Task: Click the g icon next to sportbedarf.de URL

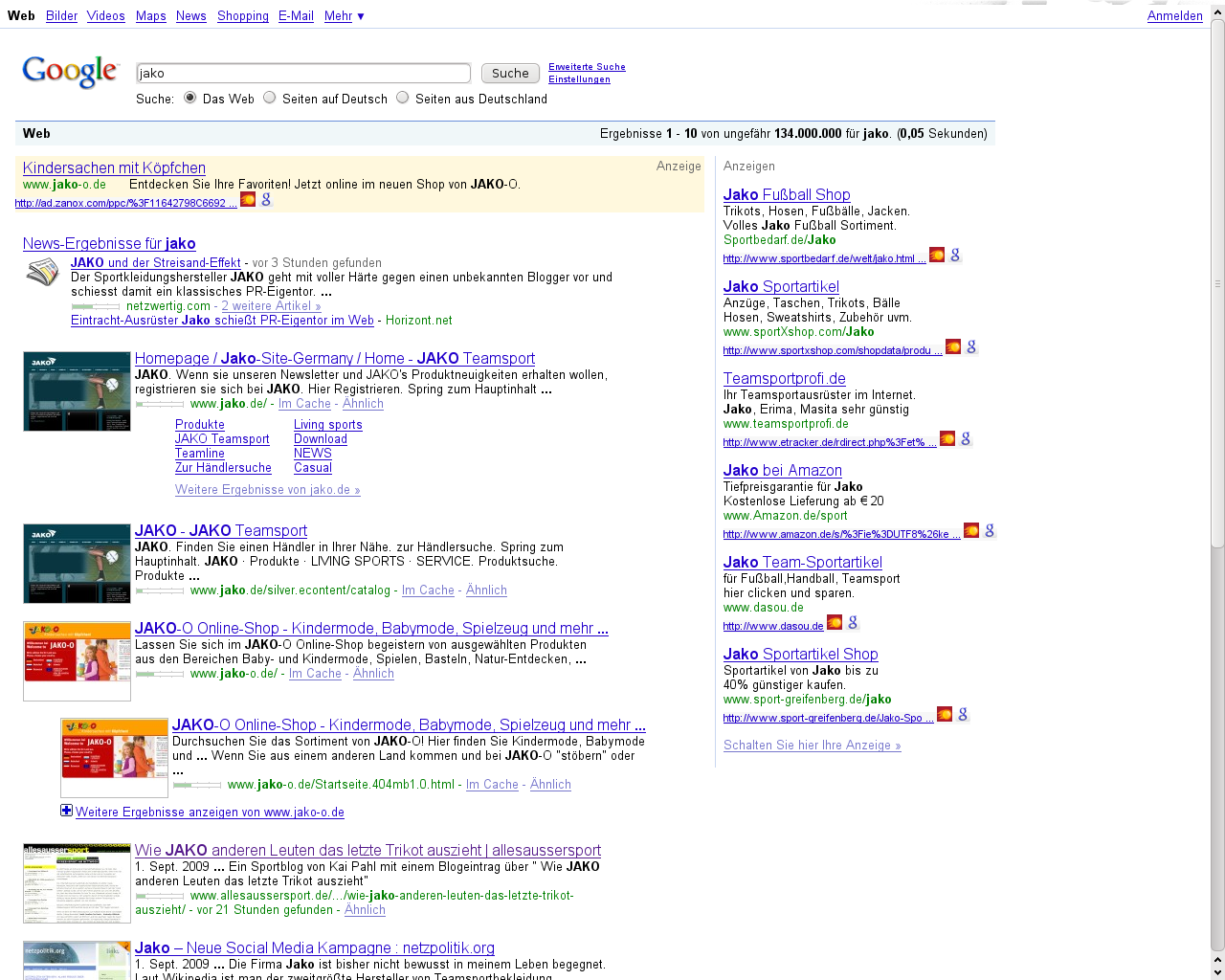Action: pyautogui.click(x=955, y=255)
